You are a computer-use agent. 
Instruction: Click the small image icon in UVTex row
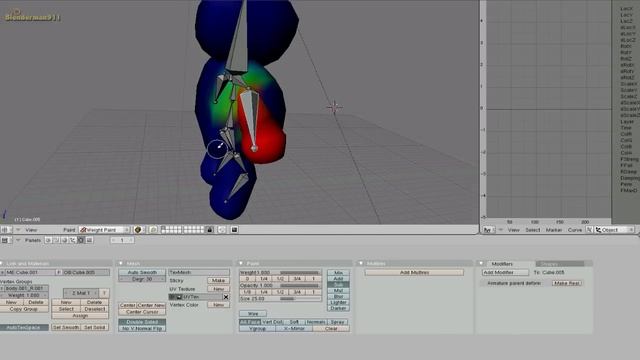(179, 297)
